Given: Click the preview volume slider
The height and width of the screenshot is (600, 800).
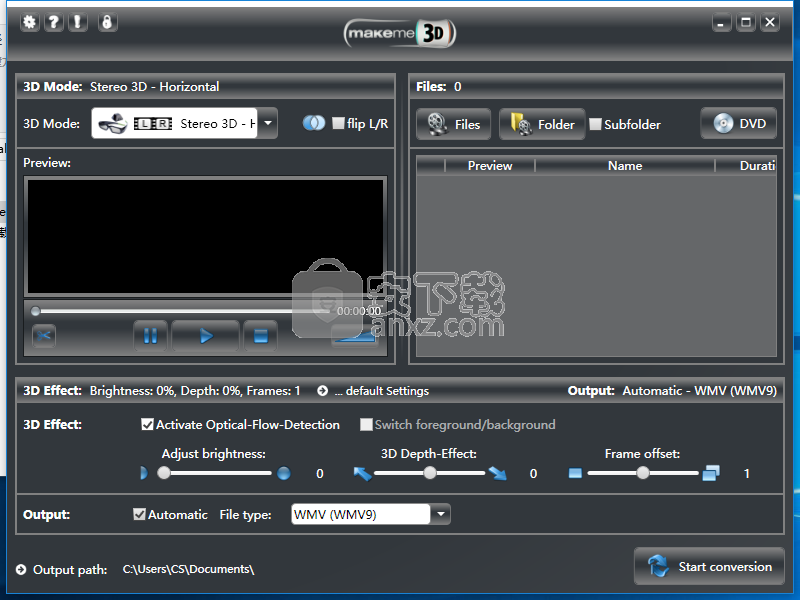Looking at the screenshot, I should [x=355, y=337].
